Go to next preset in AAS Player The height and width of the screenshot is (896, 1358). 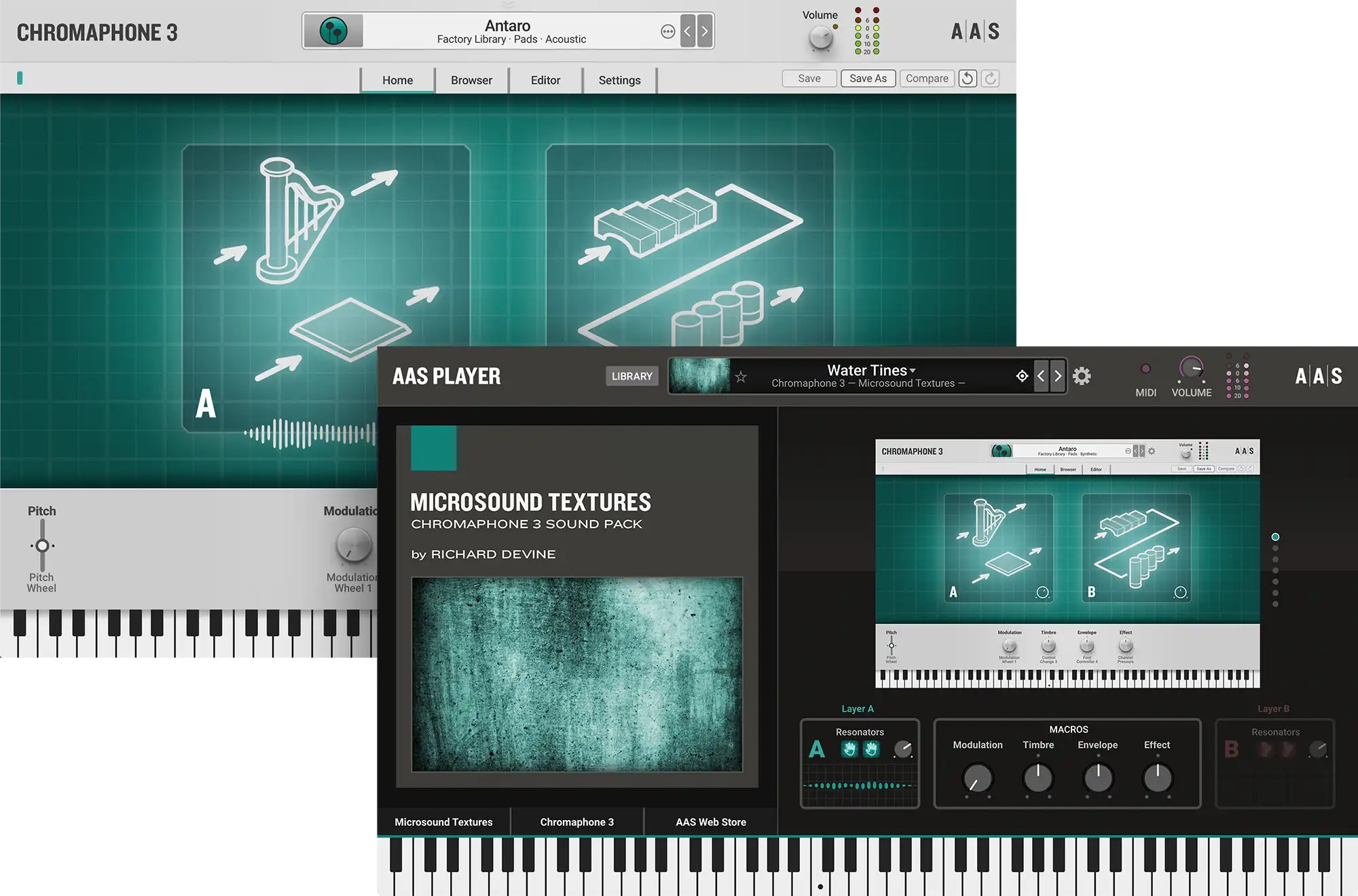point(1058,376)
